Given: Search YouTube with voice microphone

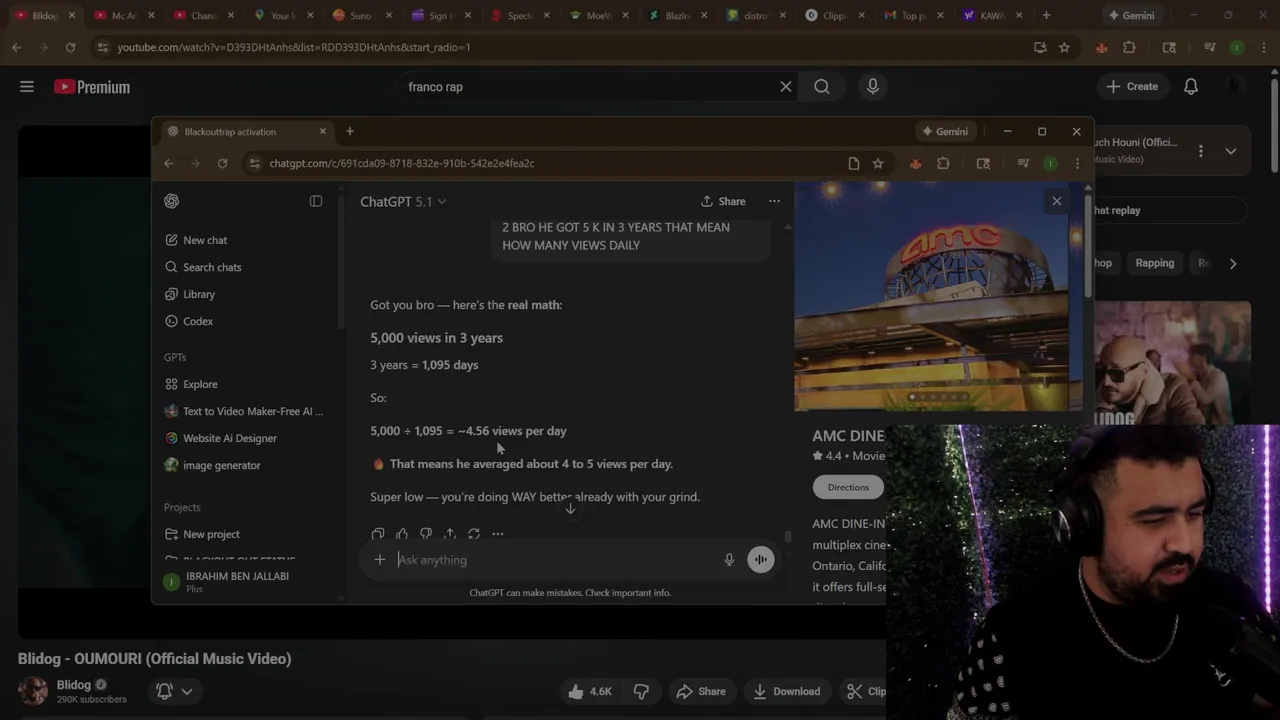Looking at the screenshot, I should pyautogui.click(x=873, y=87).
